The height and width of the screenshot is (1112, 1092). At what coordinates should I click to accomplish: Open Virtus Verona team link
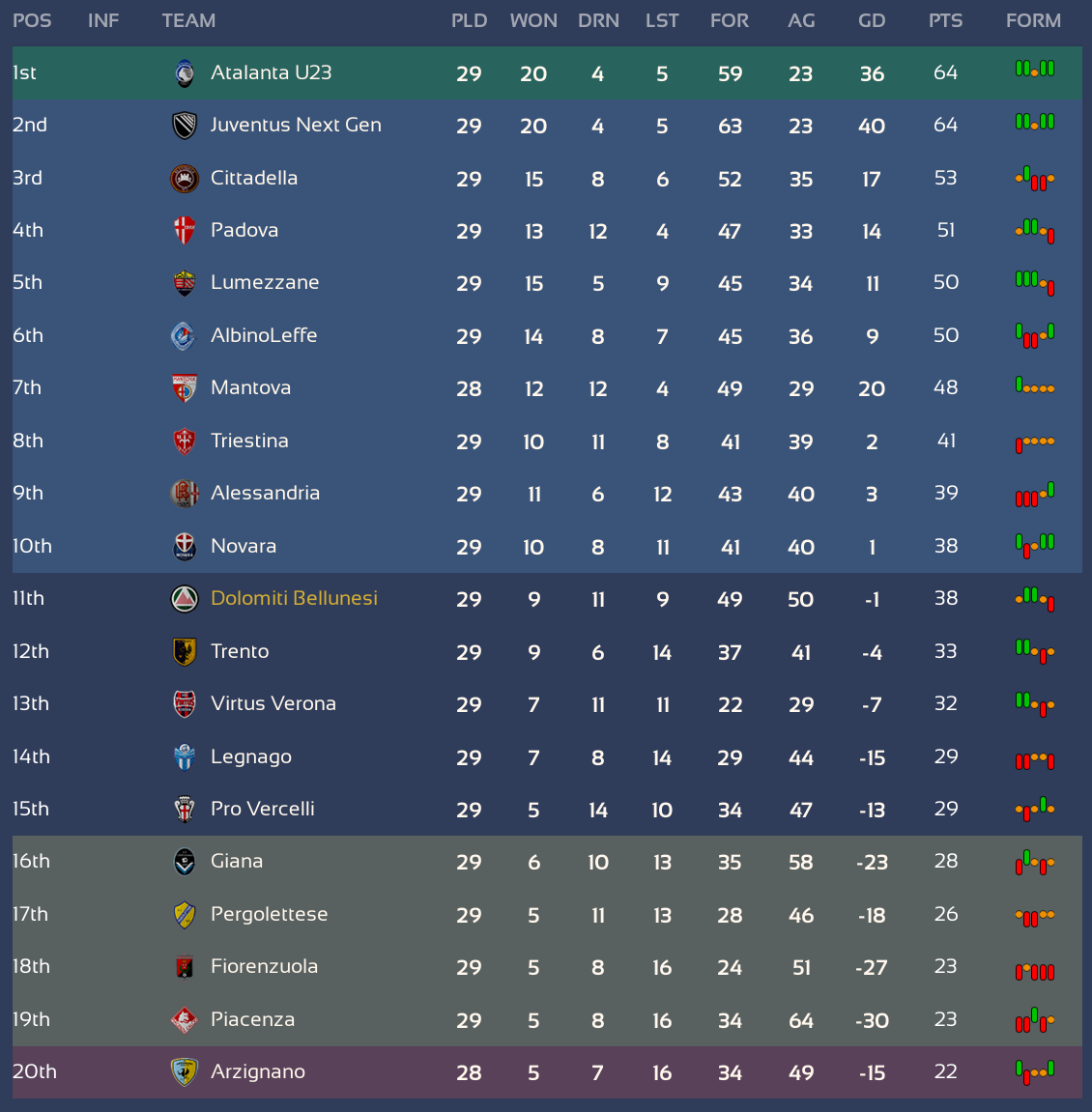click(273, 703)
